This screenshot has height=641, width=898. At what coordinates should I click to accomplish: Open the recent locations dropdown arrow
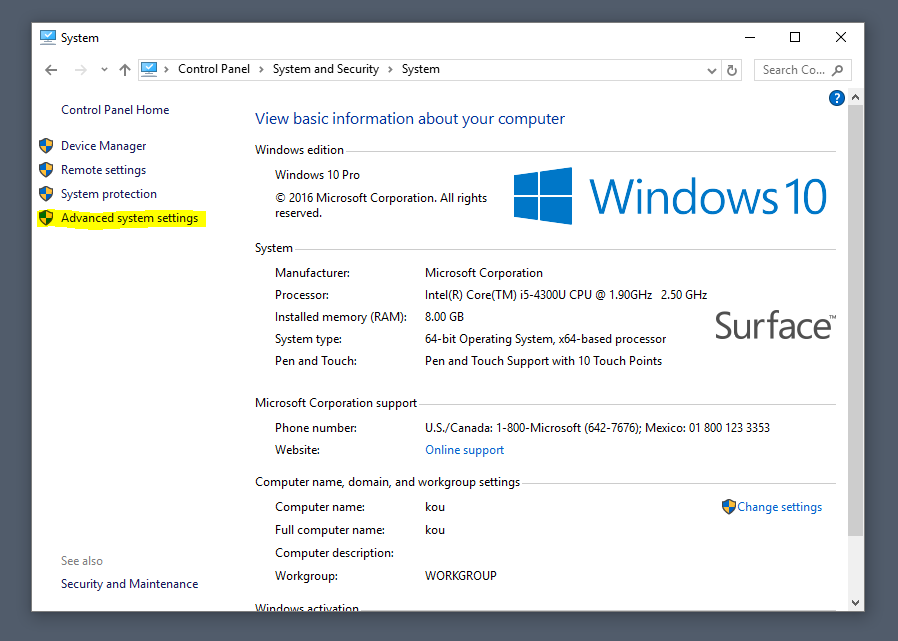(x=104, y=70)
